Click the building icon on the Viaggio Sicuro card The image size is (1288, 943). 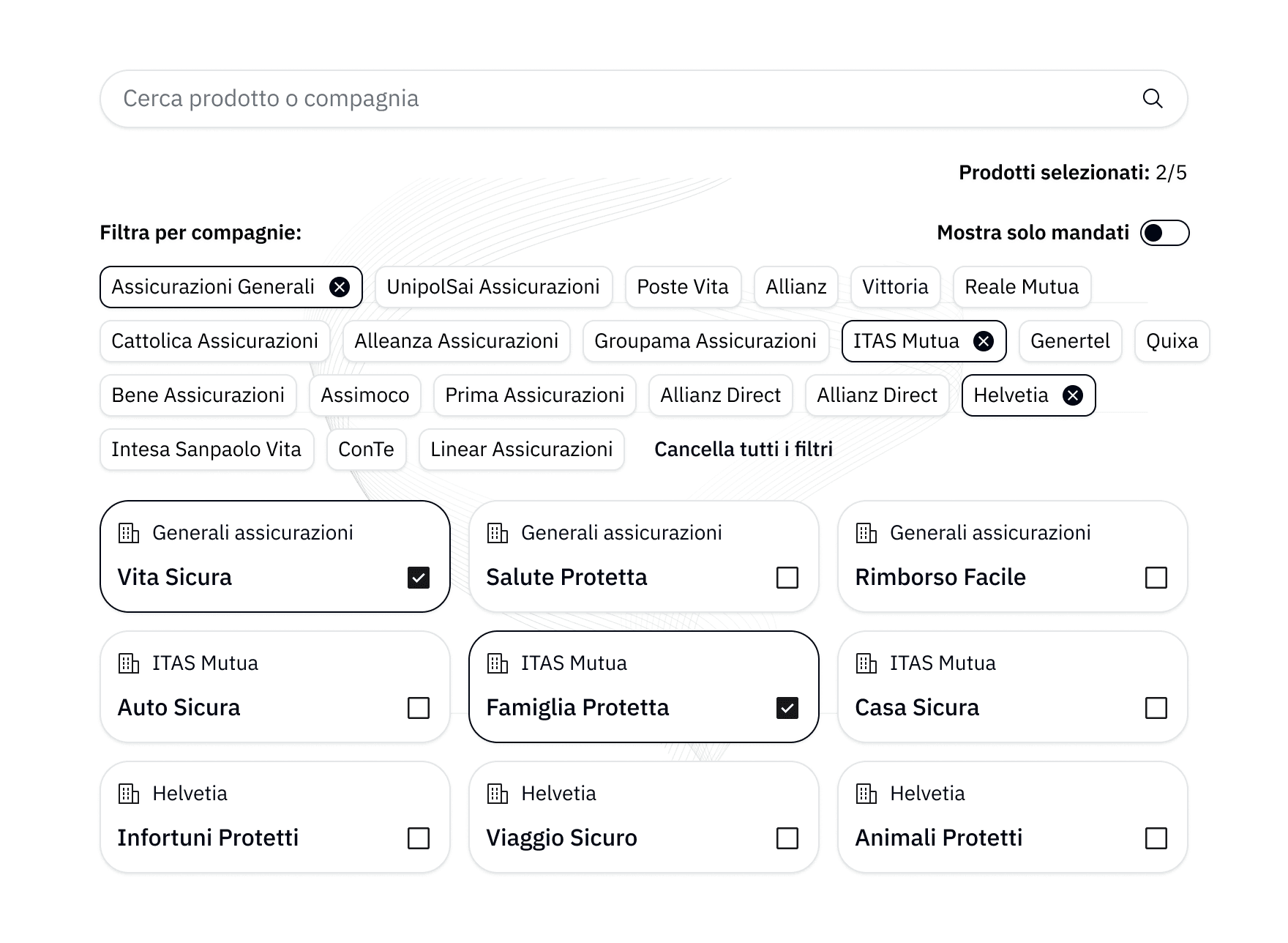tap(500, 794)
